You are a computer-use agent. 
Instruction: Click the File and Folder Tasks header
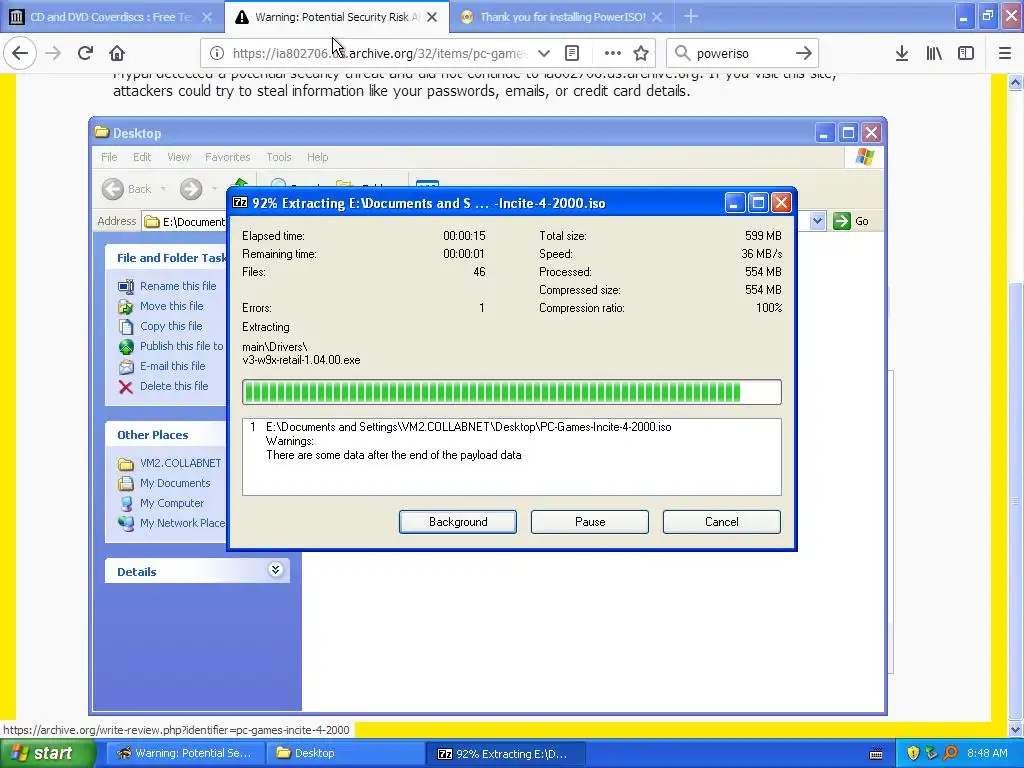tap(165, 258)
